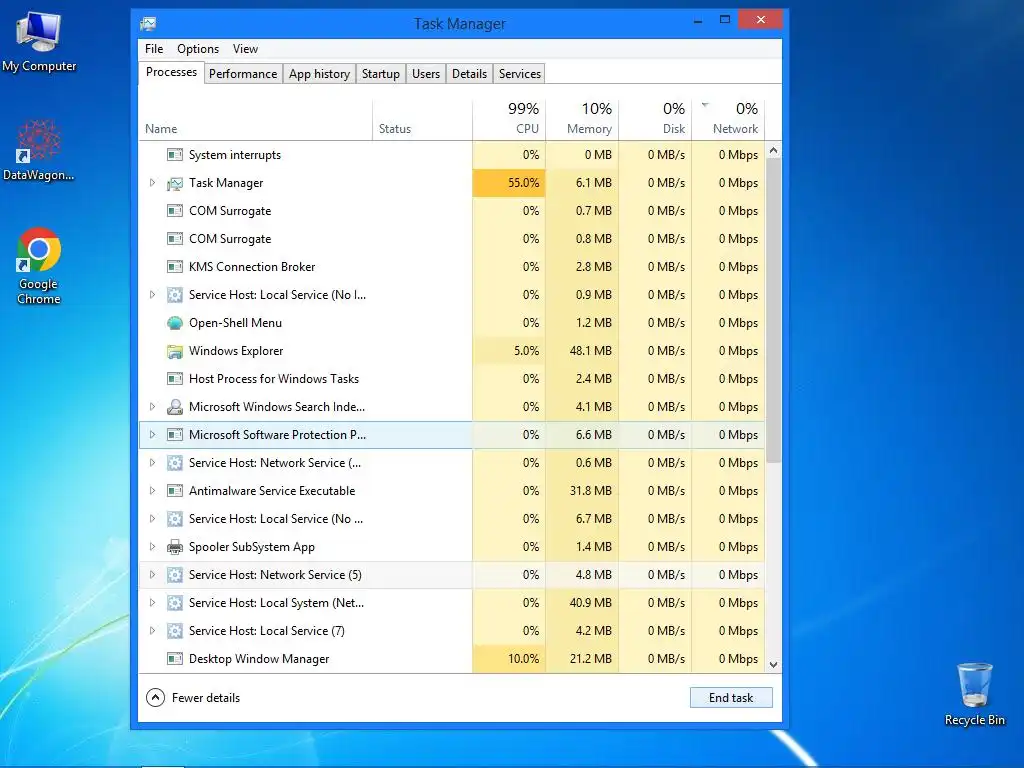The width and height of the screenshot is (1024, 768).
Task: Click the 40.9 MB memory cell
Action: (583, 603)
